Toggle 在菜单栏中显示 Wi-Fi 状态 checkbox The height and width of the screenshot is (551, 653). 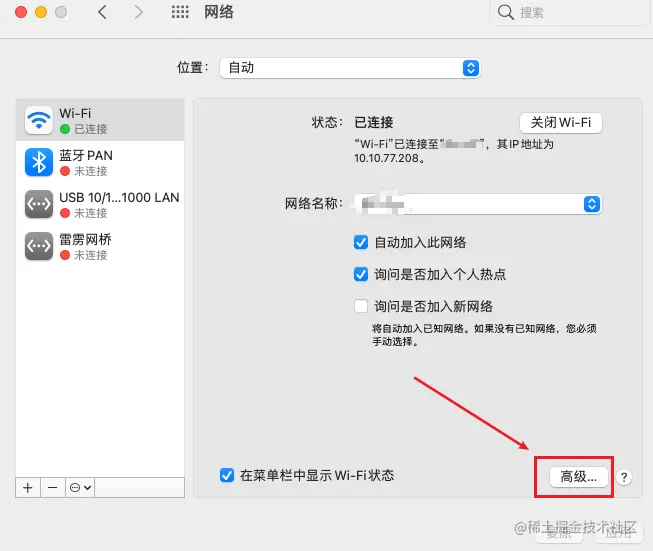227,475
